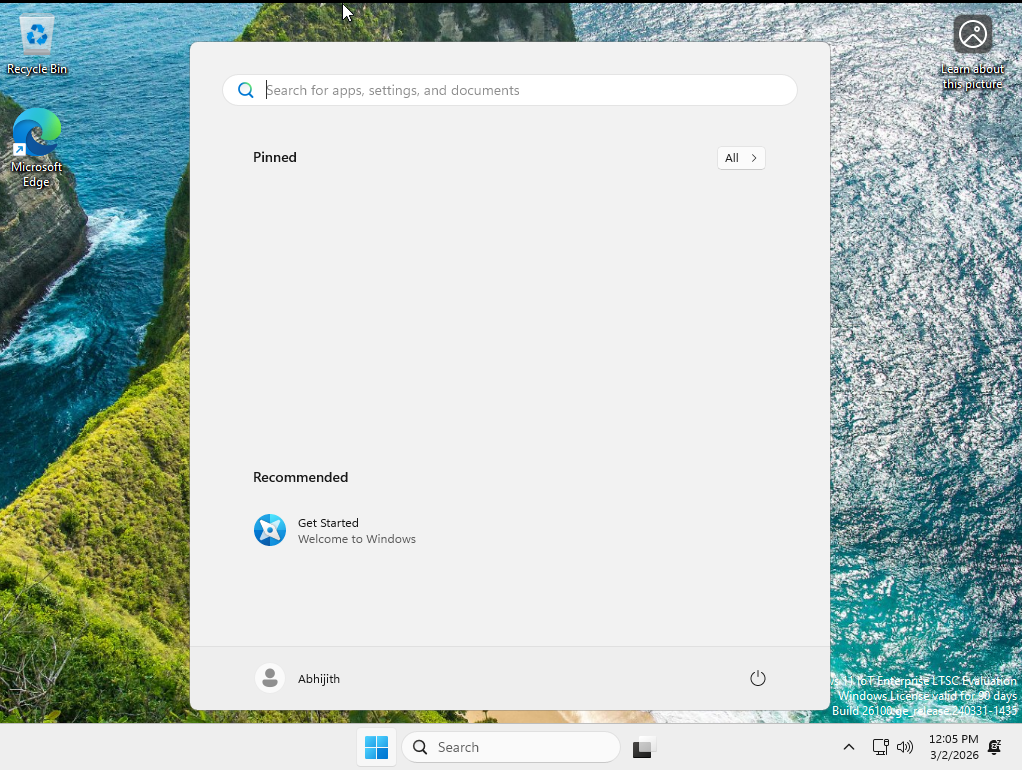Open the clock and date flyout

click(954, 747)
